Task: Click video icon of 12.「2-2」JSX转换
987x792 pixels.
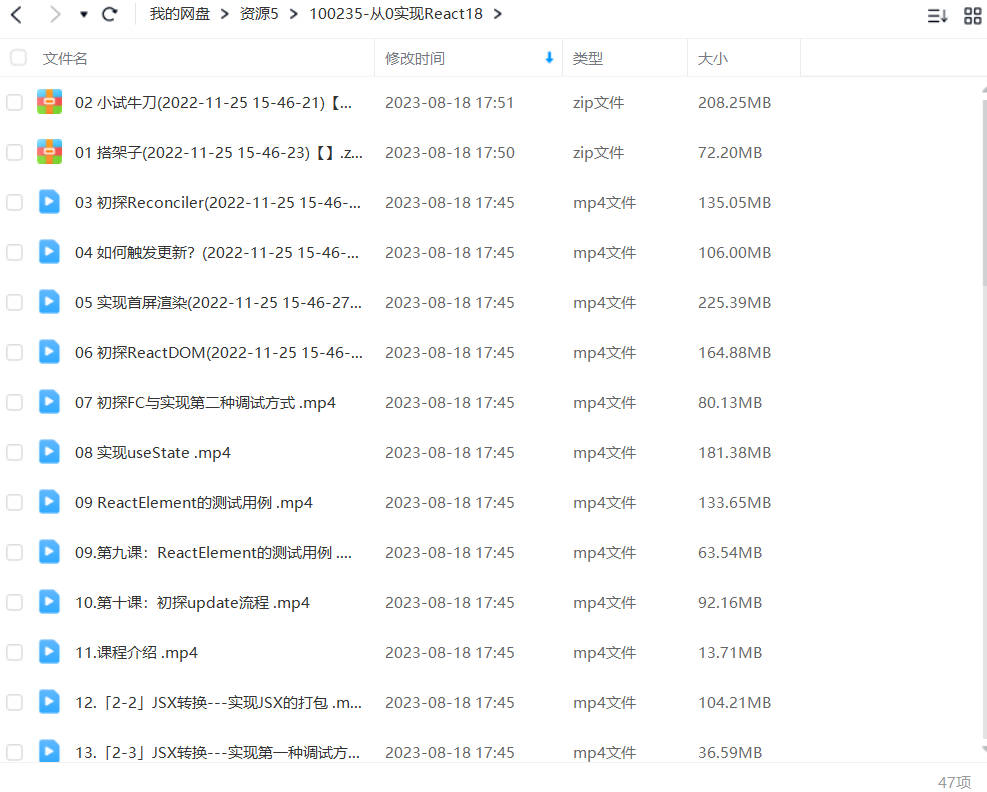Action: pos(49,701)
